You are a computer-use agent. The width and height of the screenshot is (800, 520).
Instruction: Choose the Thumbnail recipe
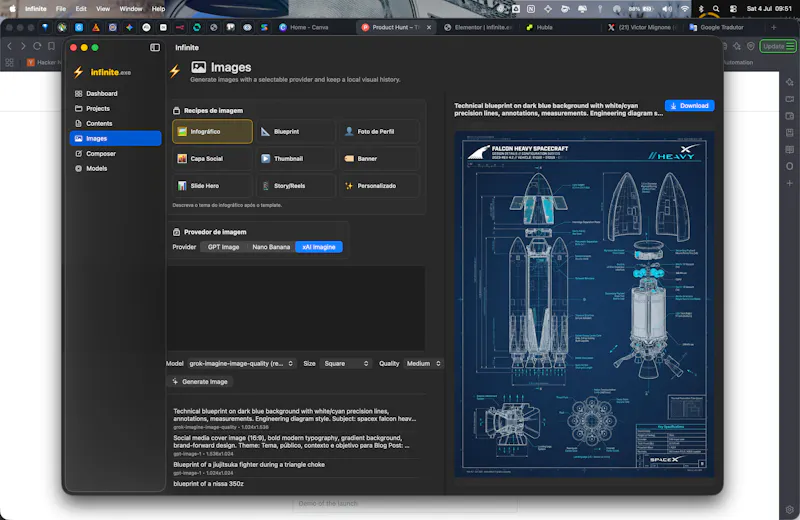(296, 159)
